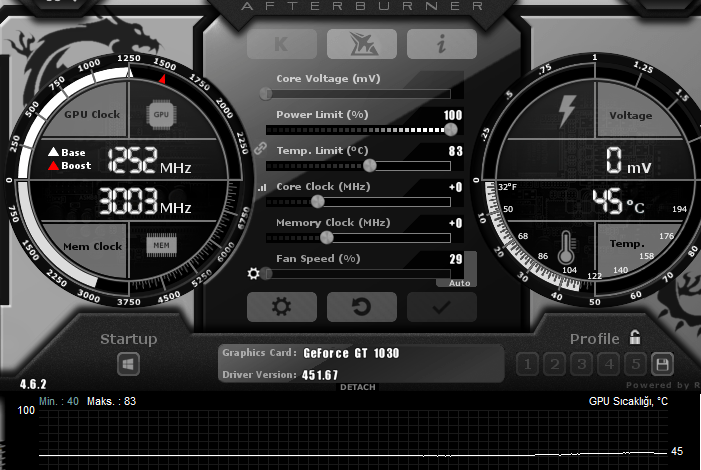Launch the OC Scanner jet icon button
This screenshot has height=470, width=701.
pyautogui.click(x=362, y=44)
